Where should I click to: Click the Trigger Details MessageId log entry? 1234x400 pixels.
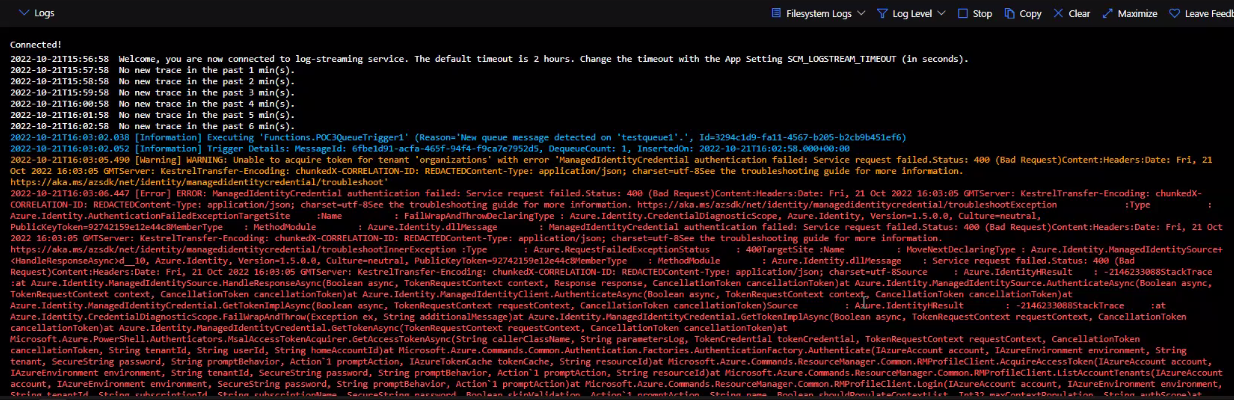click(428, 148)
